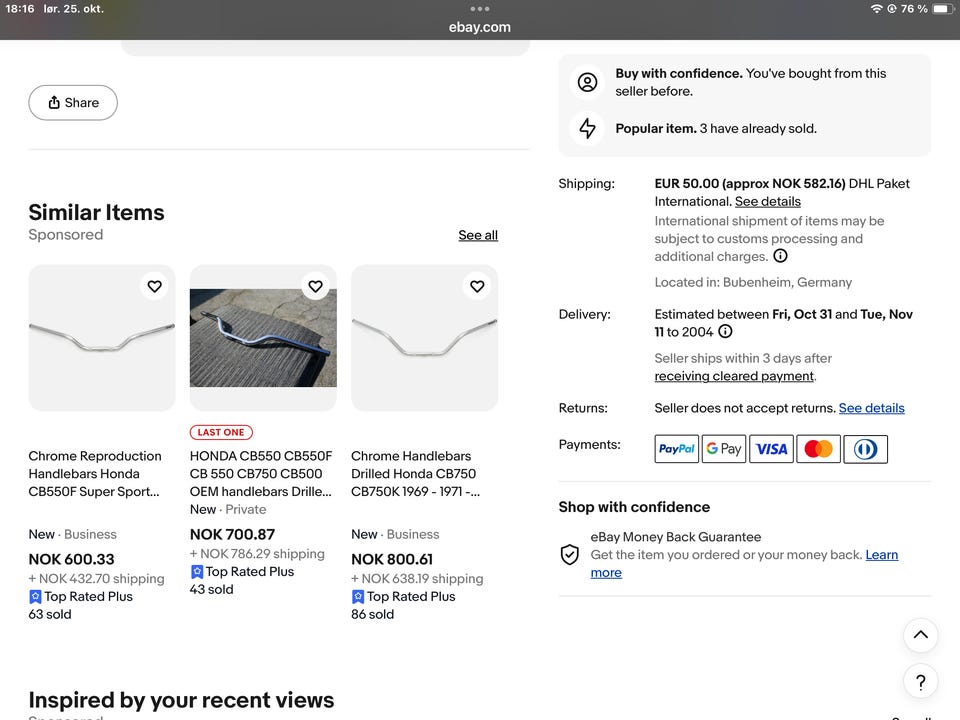Image resolution: width=960 pixels, height=720 pixels.
Task: Open See all similar items
Action: pos(478,235)
